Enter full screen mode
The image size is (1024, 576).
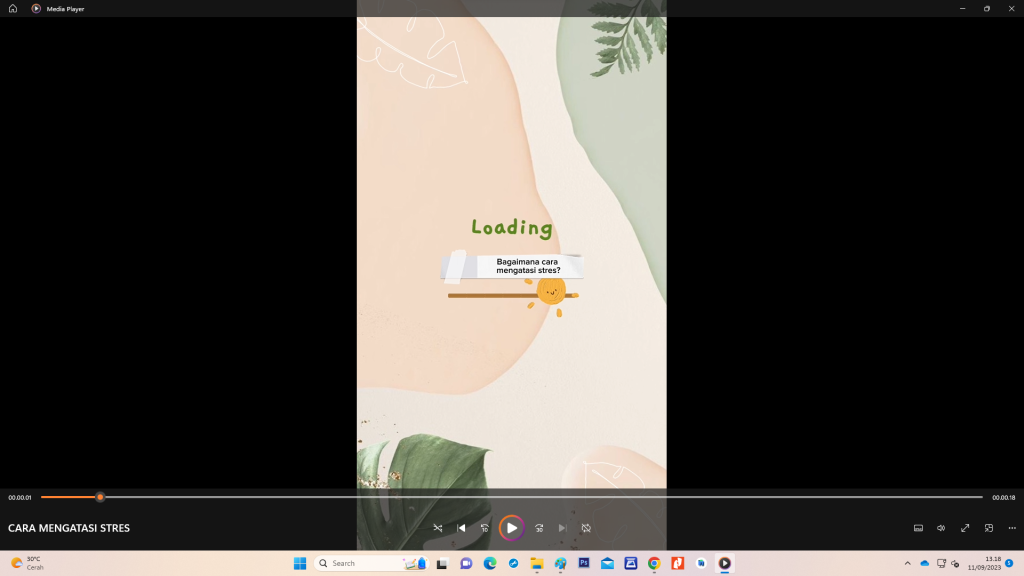click(x=965, y=528)
